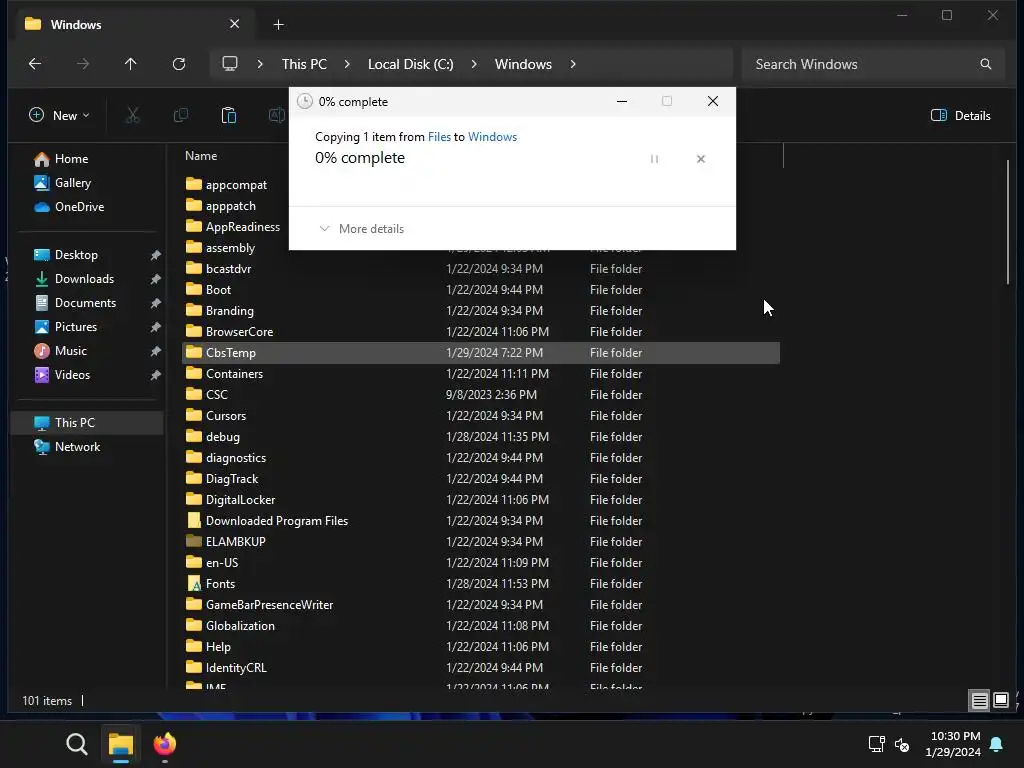Click the vertical scrollbar of file list

[1008, 221]
